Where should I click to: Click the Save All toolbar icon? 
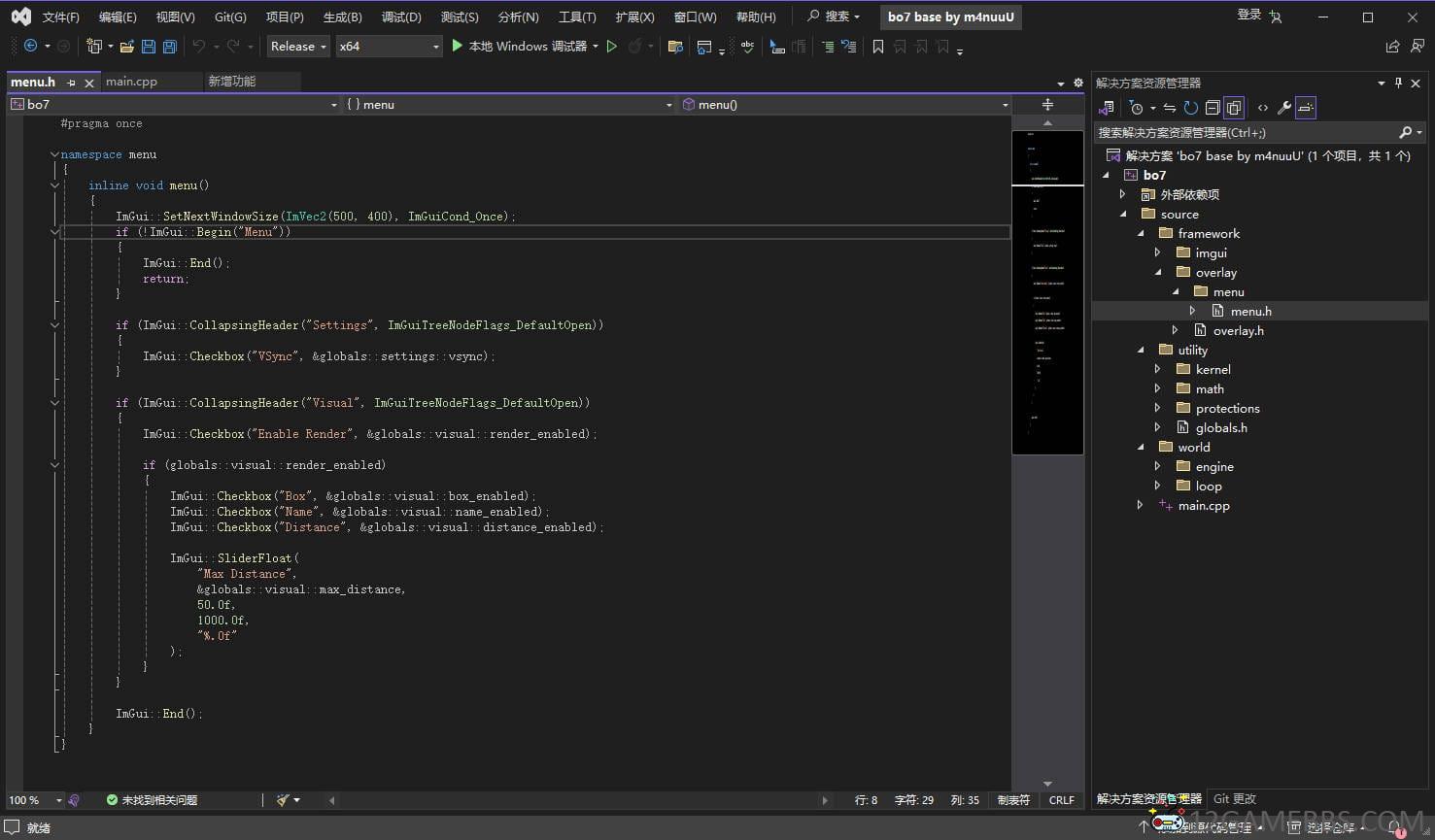tap(170, 47)
